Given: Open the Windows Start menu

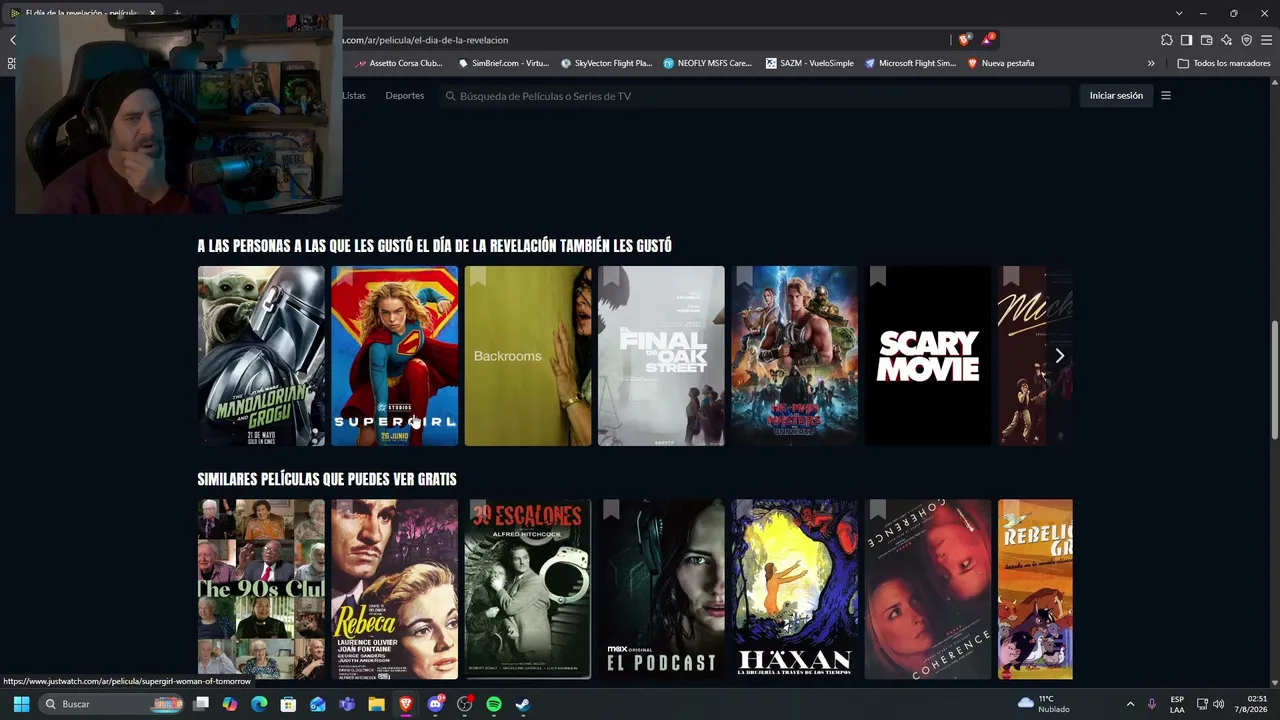Looking at the screenshot, I should pos(21,704).
